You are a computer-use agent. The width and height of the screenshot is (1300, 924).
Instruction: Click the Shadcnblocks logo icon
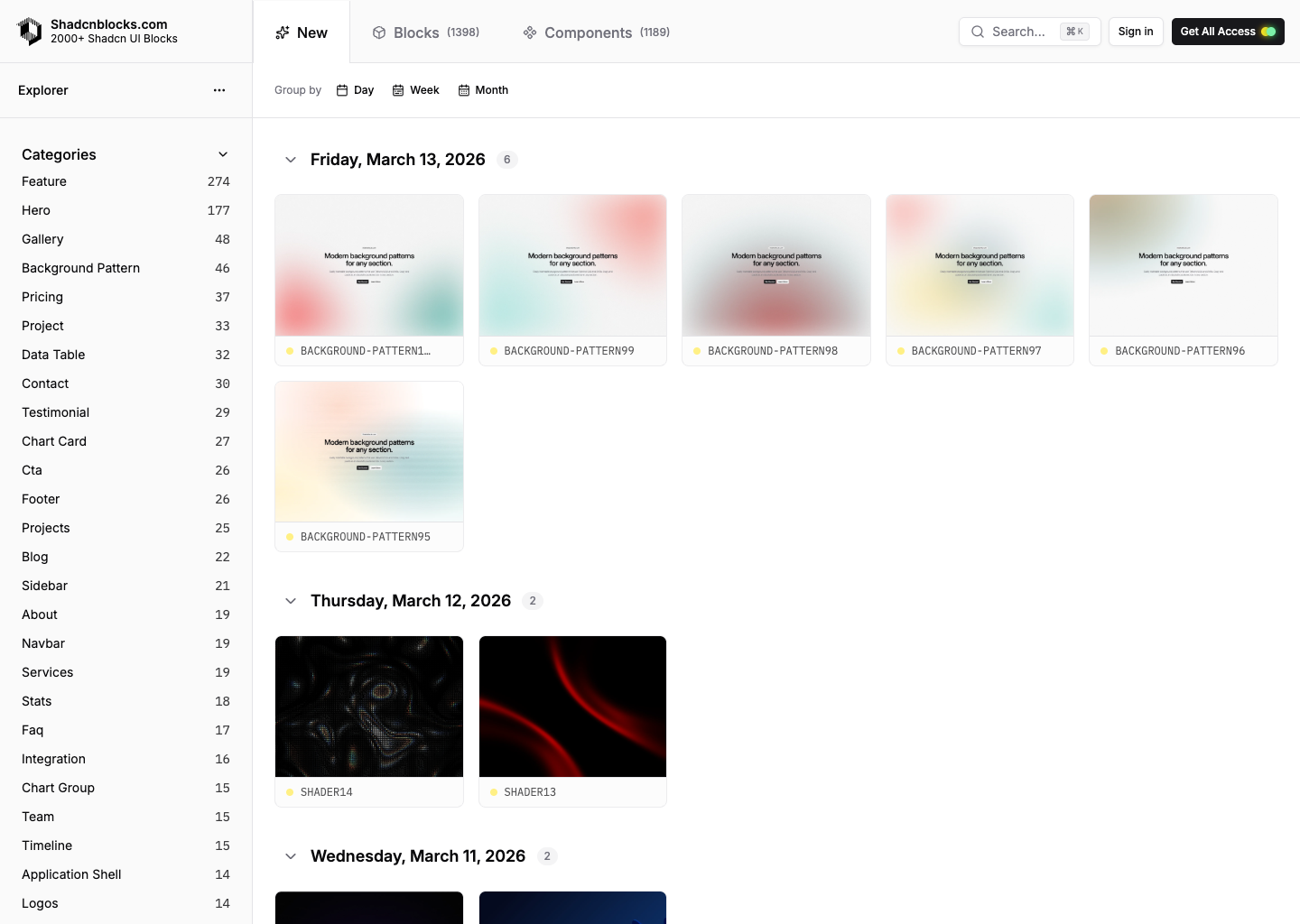coord(30,32)
